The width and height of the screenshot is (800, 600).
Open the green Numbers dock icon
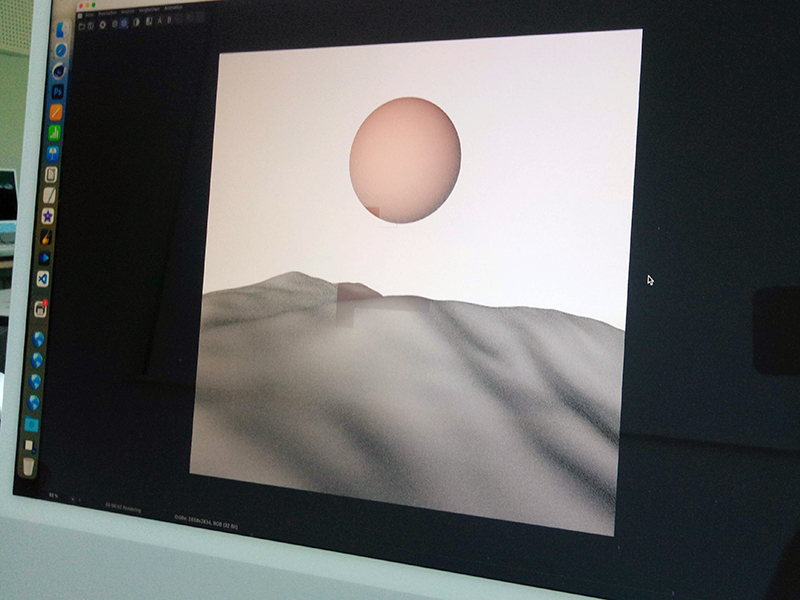pyautogui.click(x=56, y=132)
